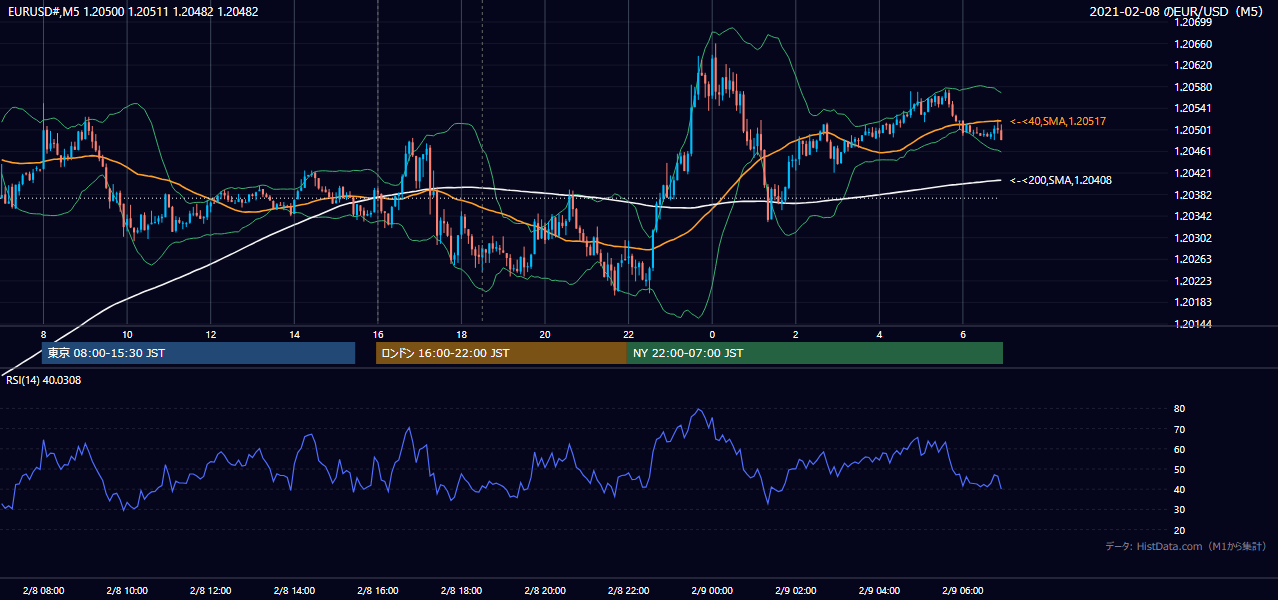Click hour tick 10 under the price chart

click(127, 334)
